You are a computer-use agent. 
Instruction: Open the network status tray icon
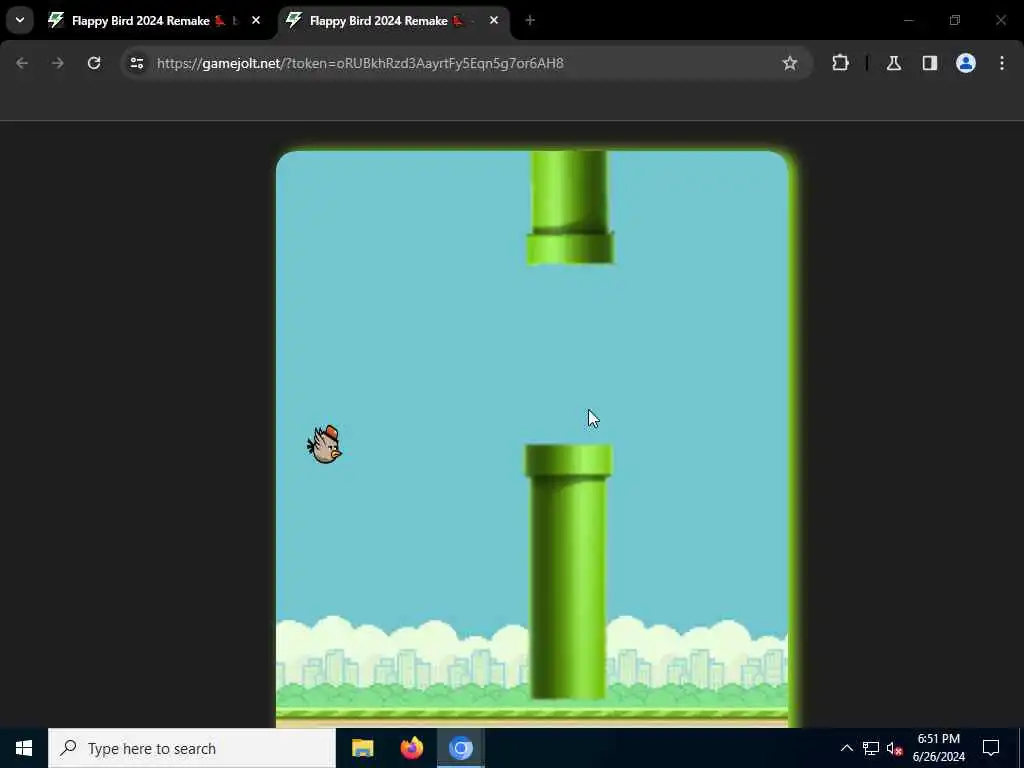pyautogui.click(x=871, y=748)
